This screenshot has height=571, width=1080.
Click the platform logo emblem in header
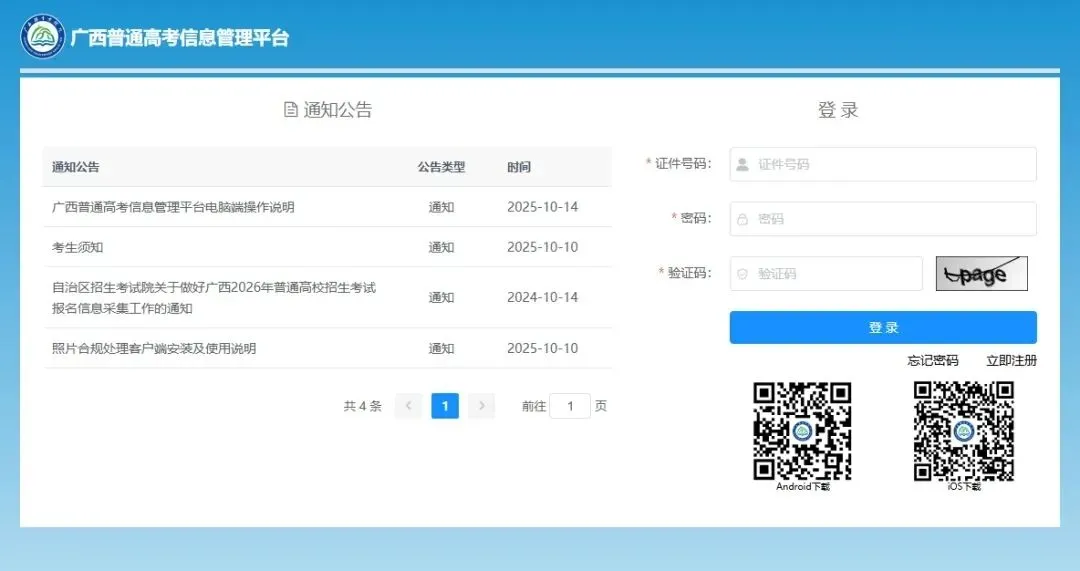tap(43, 36)
